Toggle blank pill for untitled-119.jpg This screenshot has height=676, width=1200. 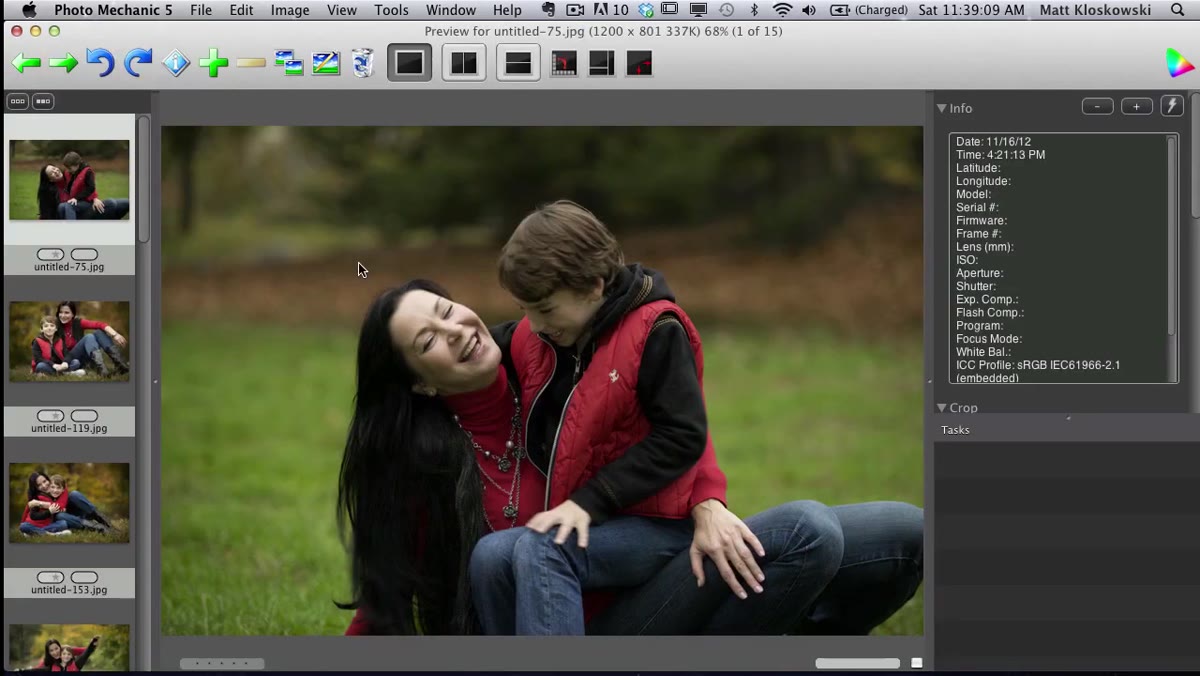(85, 416)
